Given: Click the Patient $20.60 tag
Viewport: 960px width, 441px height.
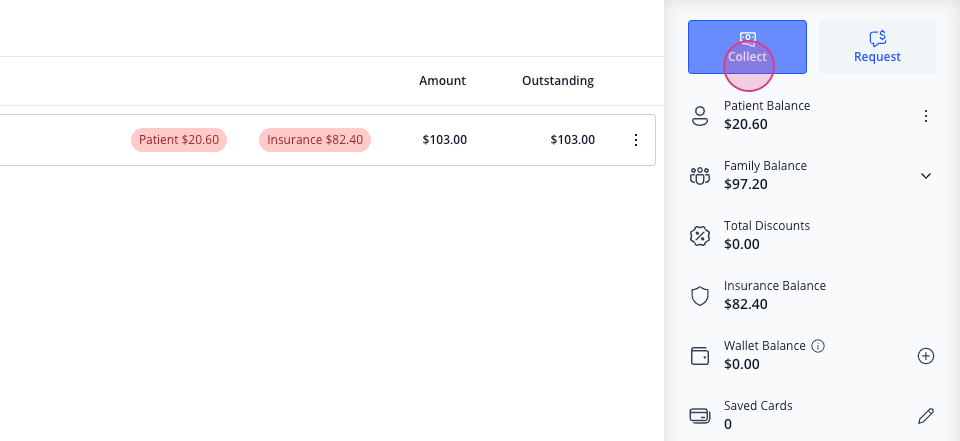Looking at the screenshot, I should [179, 140].
